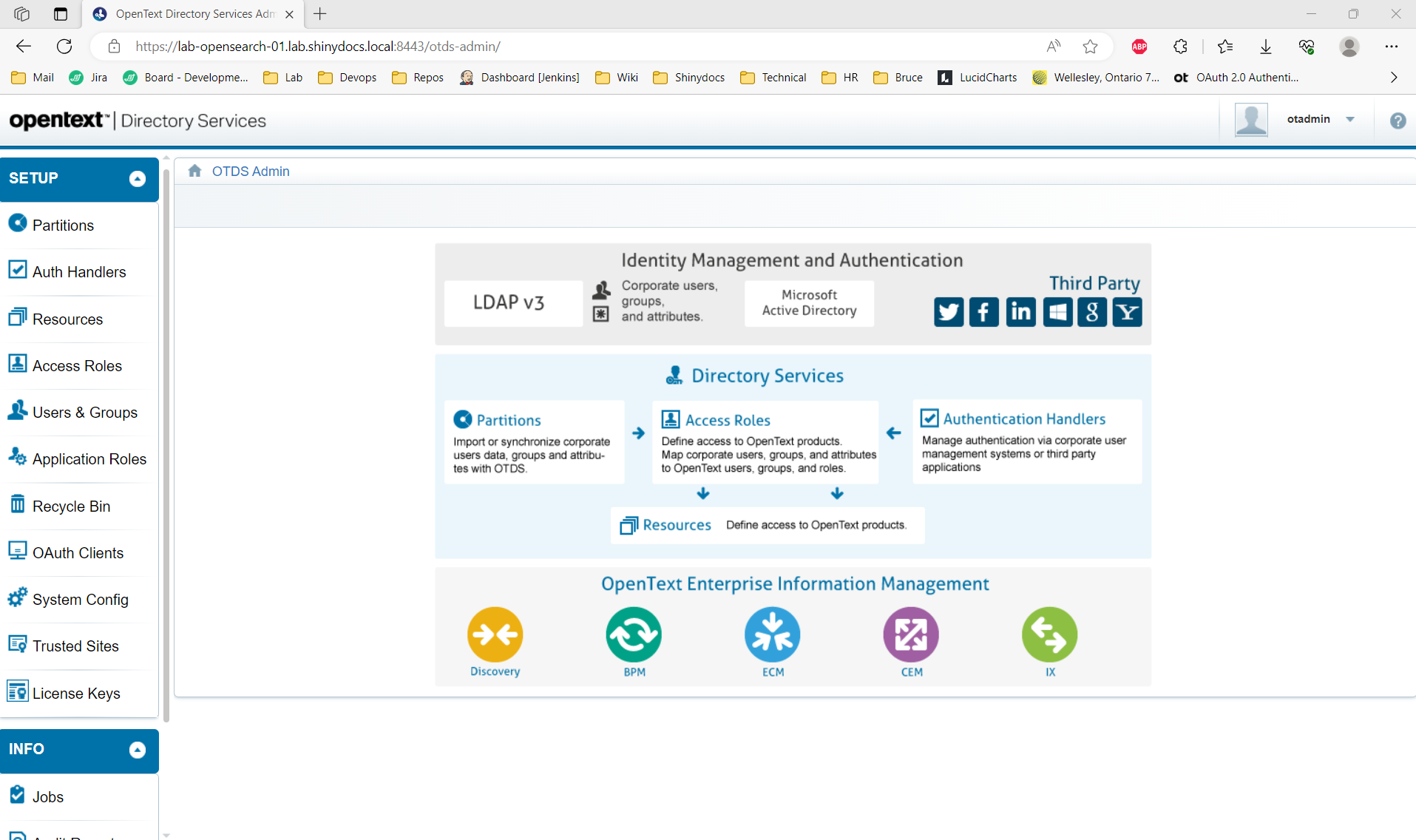
Task: Collapse the SETUP sidebar section
Action: (138, 179)
